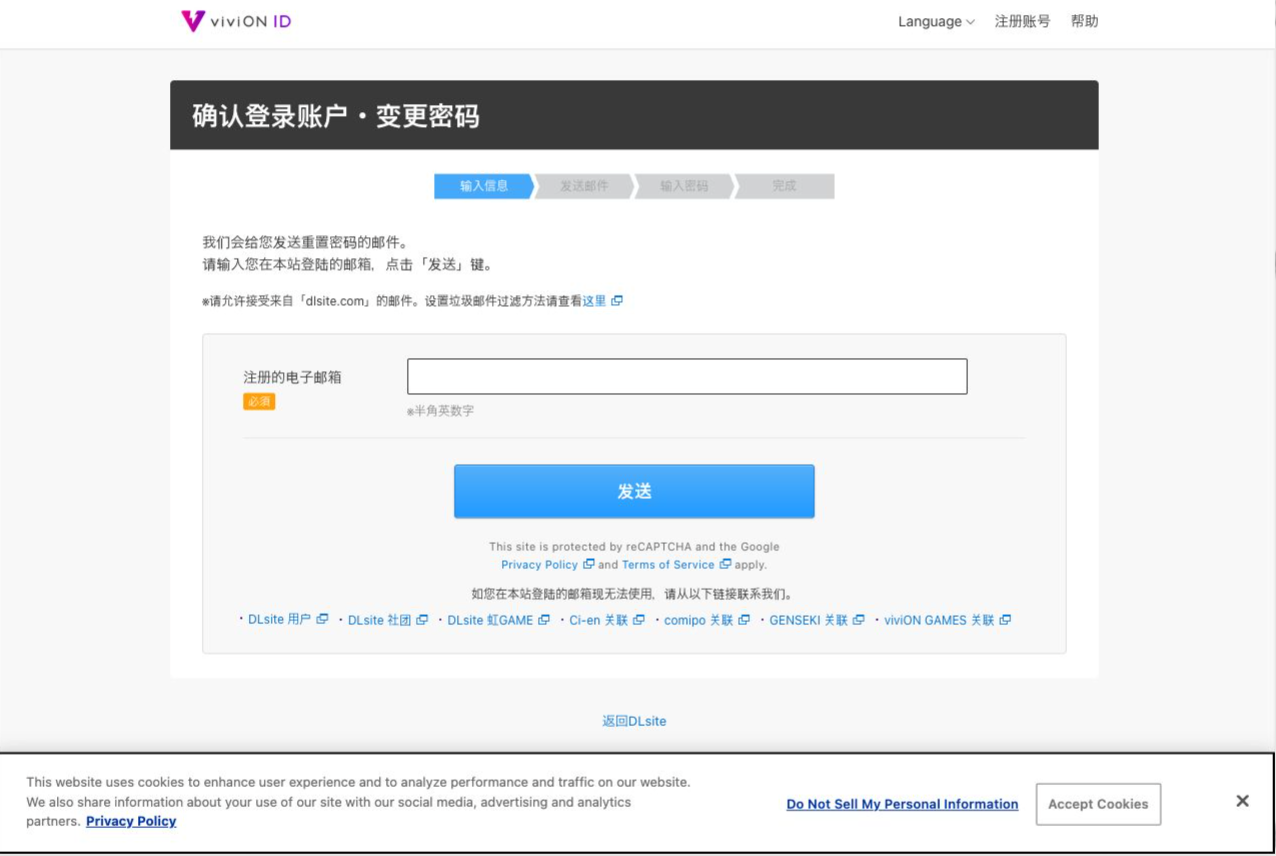Open the reCAPTCHA Privacy Policy link
This screenshot has width=1276, height=856.
[x=547, y=565]
